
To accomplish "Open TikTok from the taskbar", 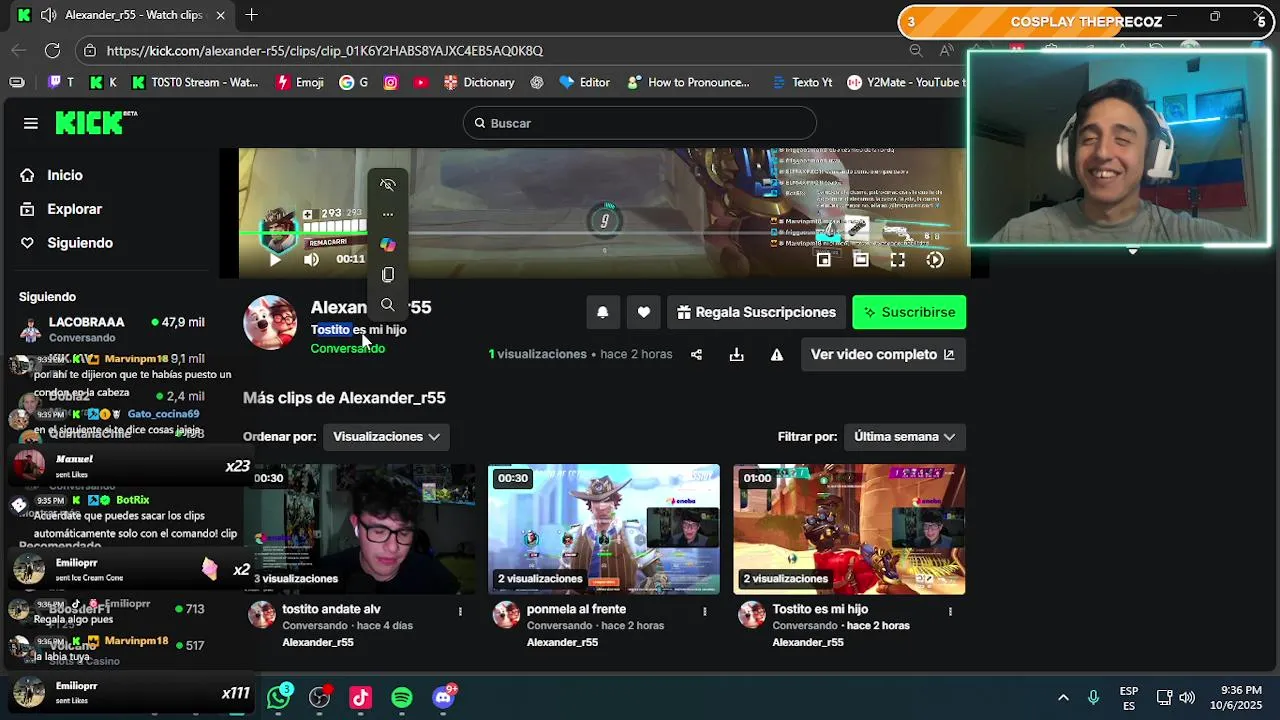I will 360,697.
